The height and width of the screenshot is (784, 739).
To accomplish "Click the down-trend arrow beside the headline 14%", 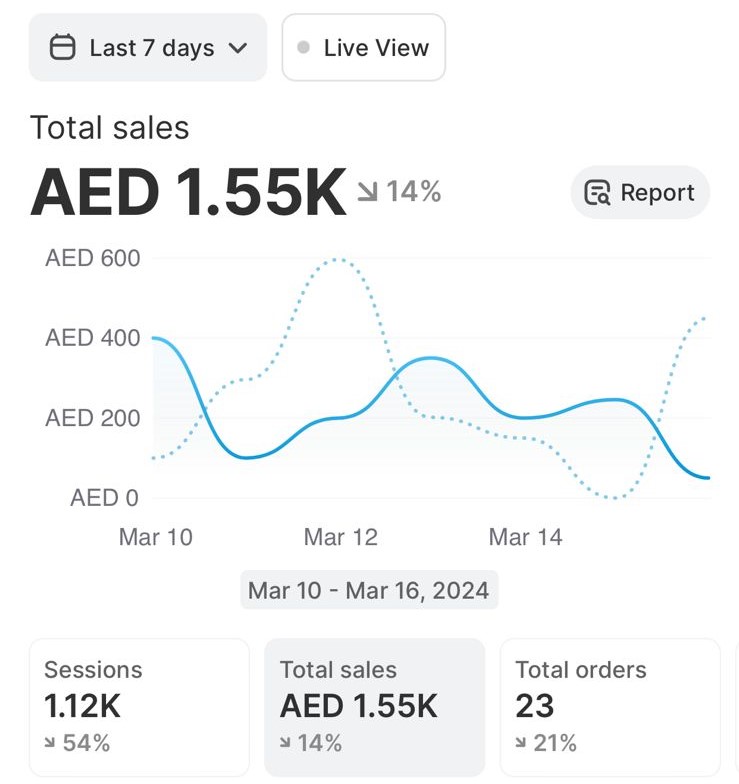I will coord(367,192).
